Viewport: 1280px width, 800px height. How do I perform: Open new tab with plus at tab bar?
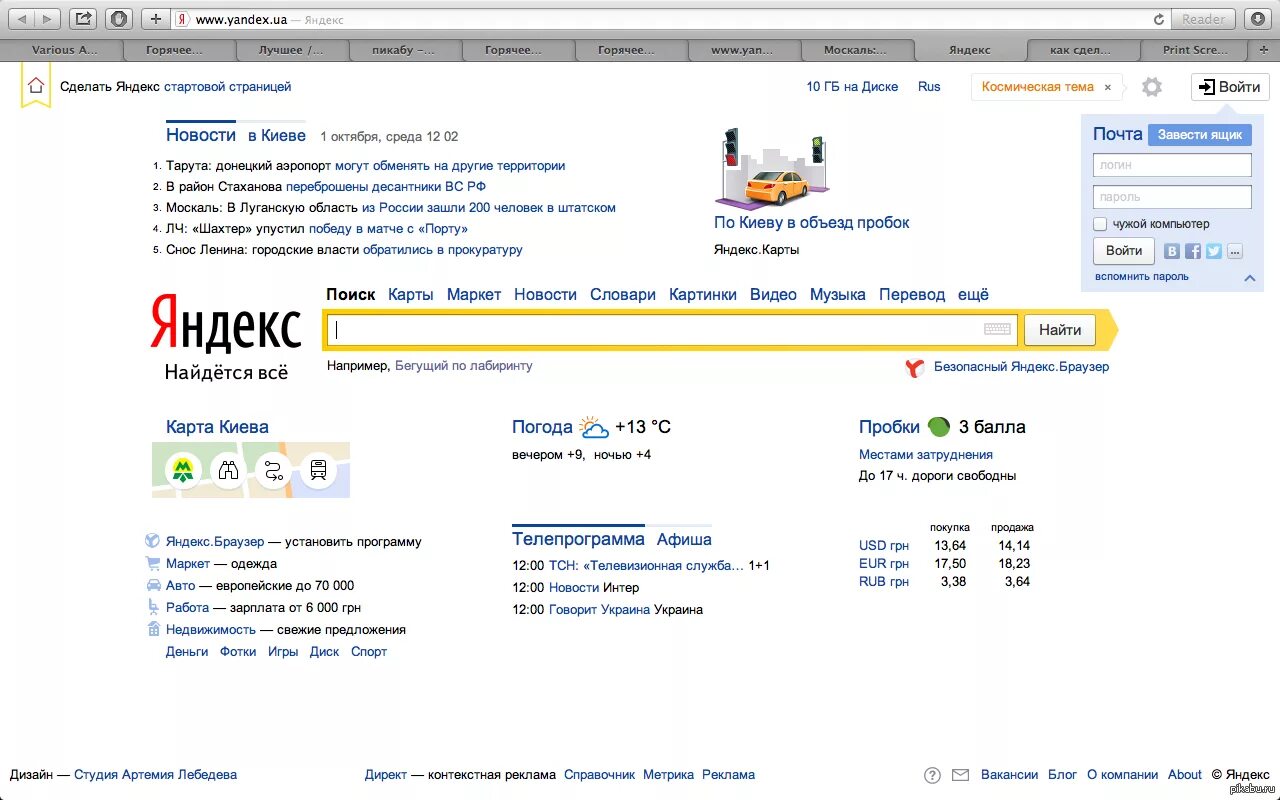click(x=1264, y=49)
